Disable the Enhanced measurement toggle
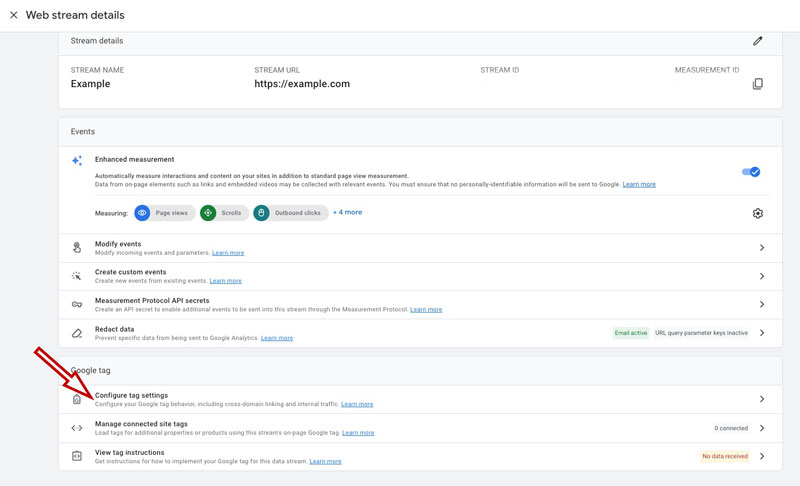This screenshot has height=486, width=800. tap(751, 172)
